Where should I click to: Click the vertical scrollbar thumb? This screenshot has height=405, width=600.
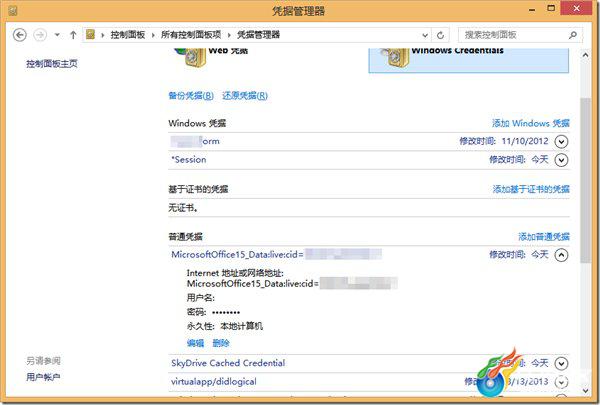pyautogui.click(x=585, y=181)
